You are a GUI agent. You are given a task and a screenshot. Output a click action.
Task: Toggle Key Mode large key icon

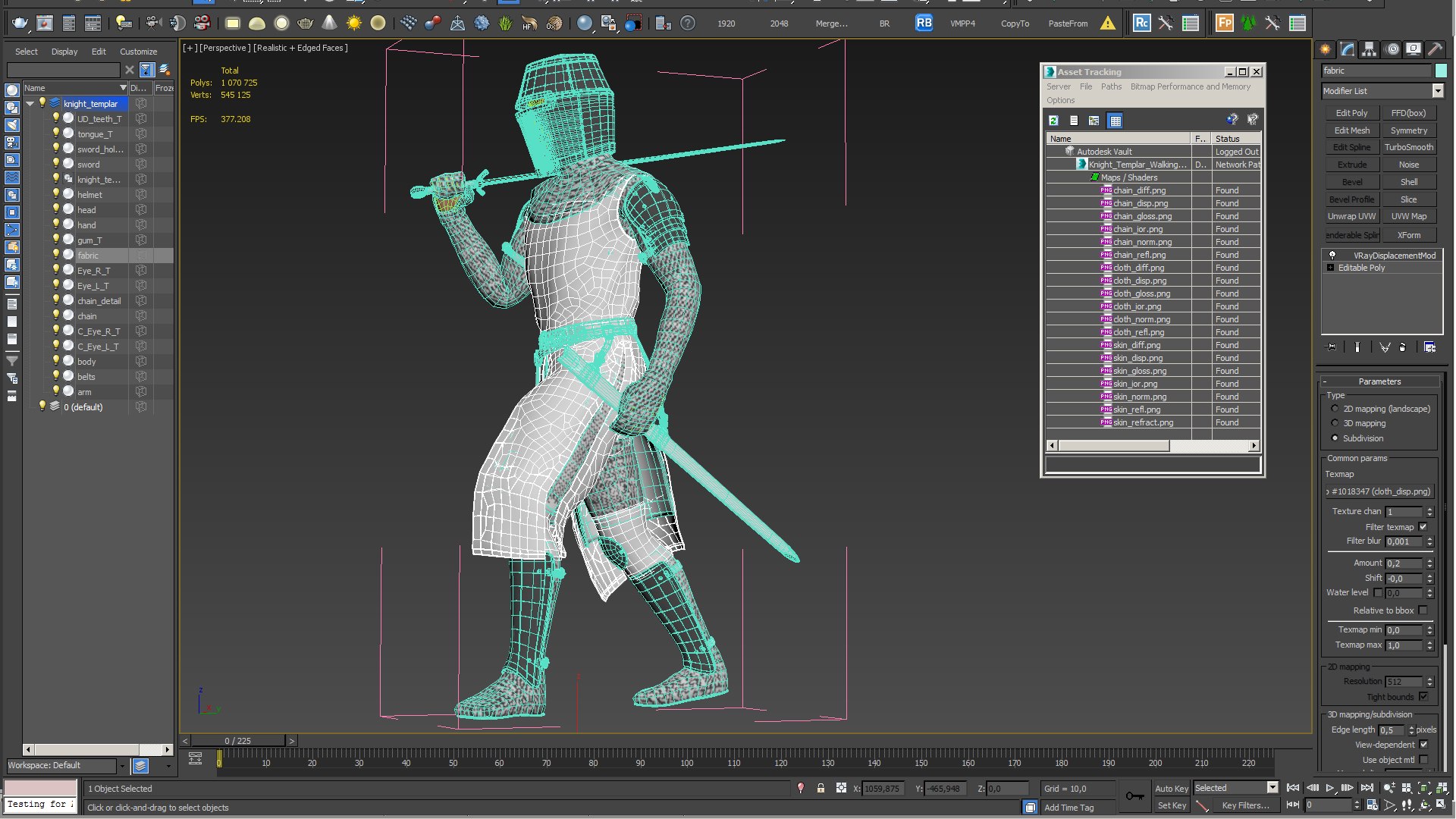pyautogui.click(x=1134, y=796)
